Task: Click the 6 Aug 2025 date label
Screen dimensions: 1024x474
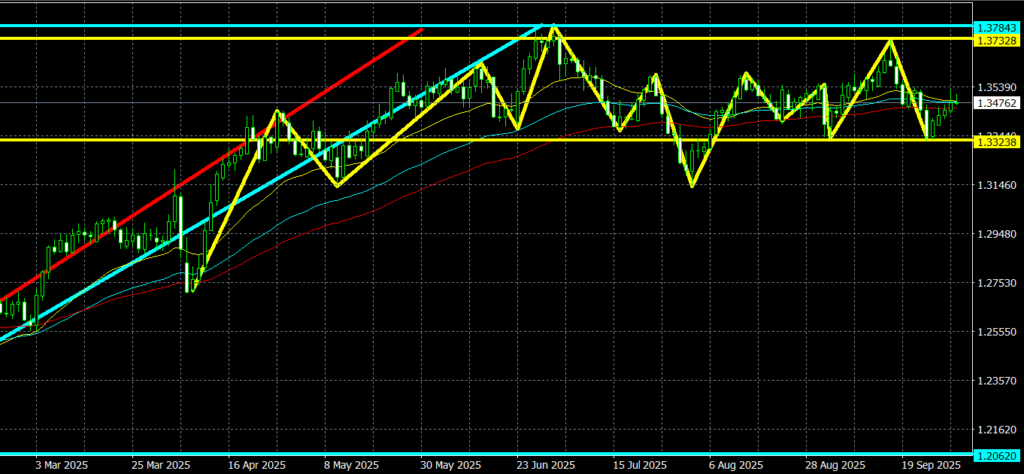Action: (x=734, y=466)
